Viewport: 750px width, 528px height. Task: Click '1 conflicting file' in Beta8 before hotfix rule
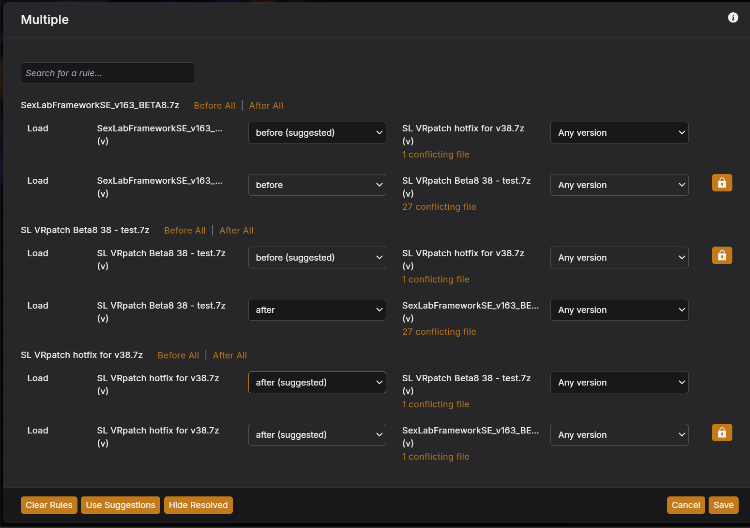click(436, 279)
